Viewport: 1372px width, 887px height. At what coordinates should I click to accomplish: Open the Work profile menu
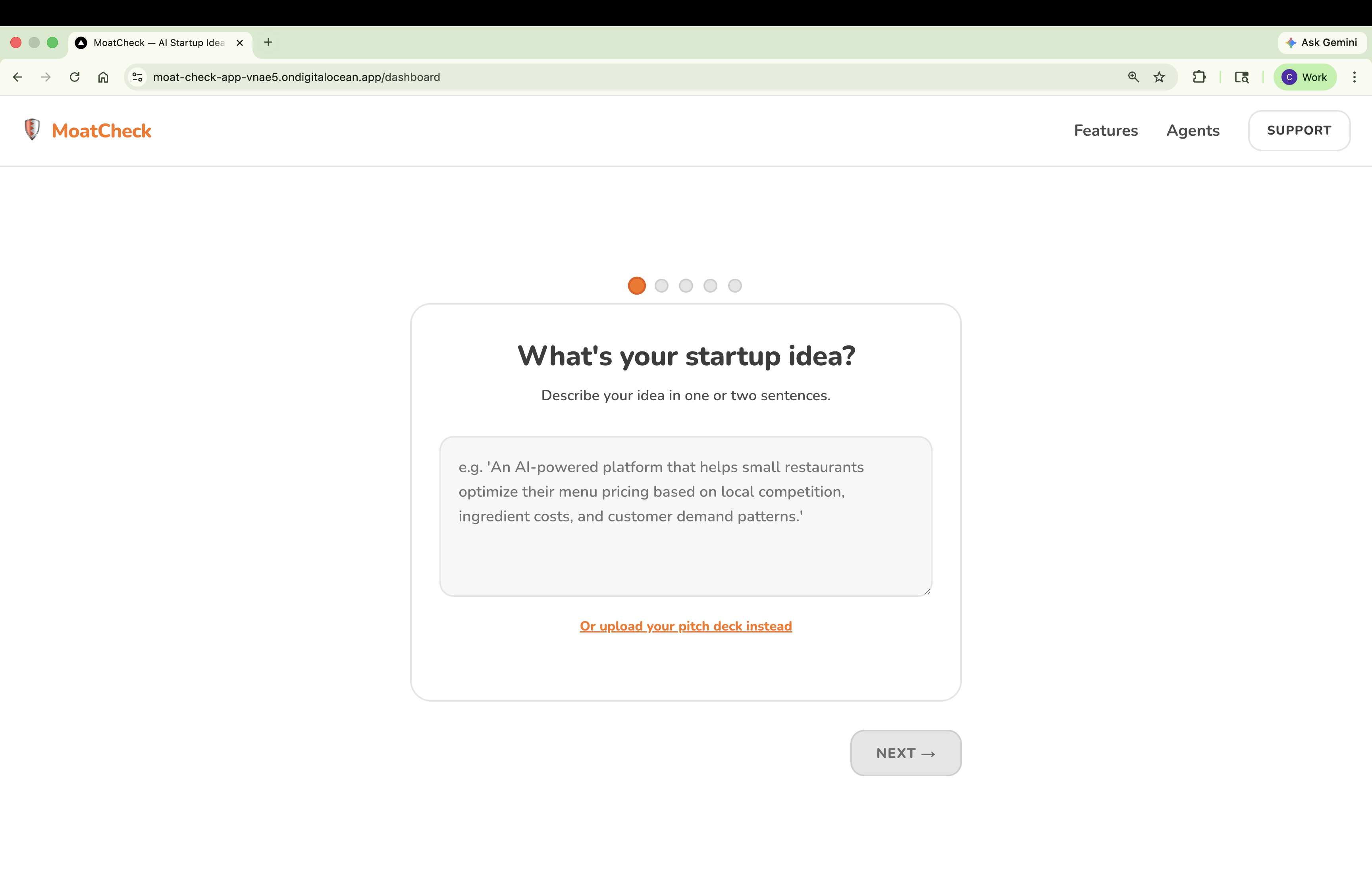point(1305,77)
